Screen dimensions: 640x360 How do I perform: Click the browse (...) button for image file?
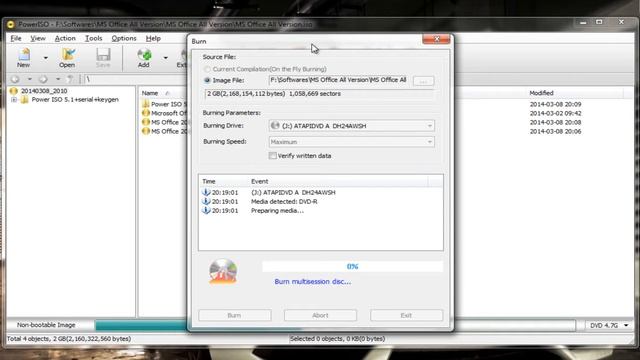click(423, 81)
